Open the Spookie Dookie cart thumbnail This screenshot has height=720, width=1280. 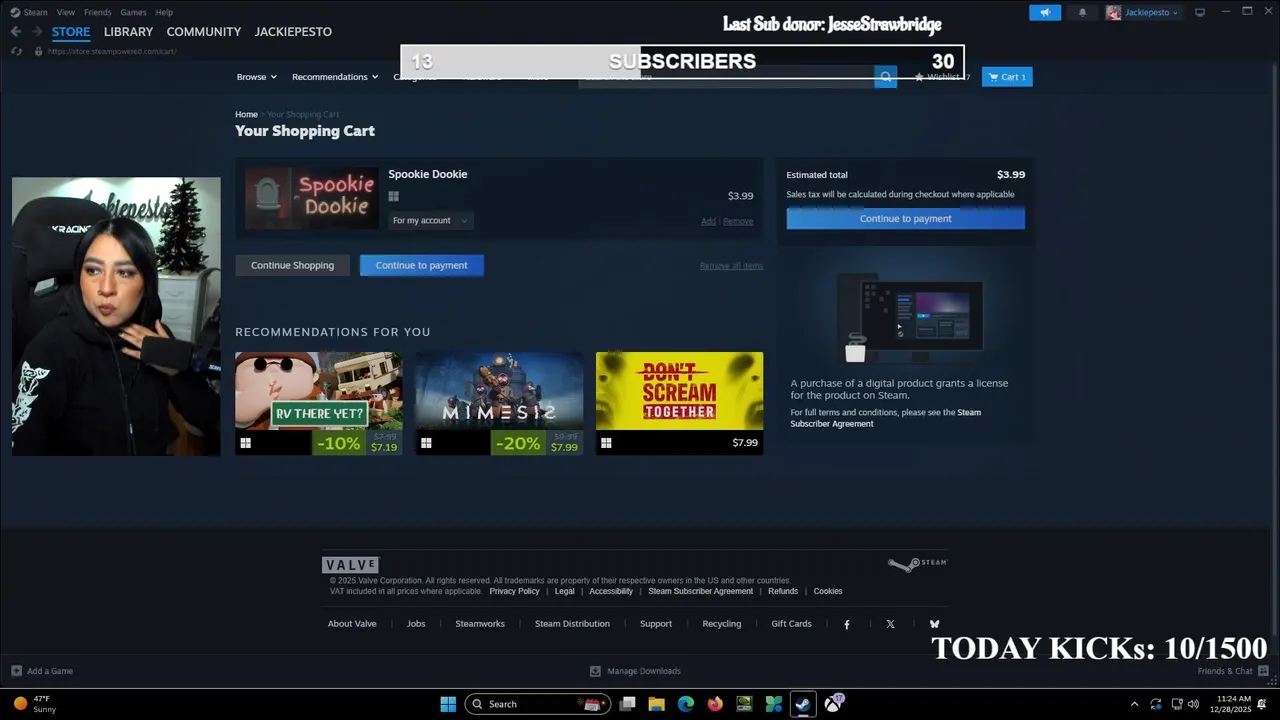(311, 197)
